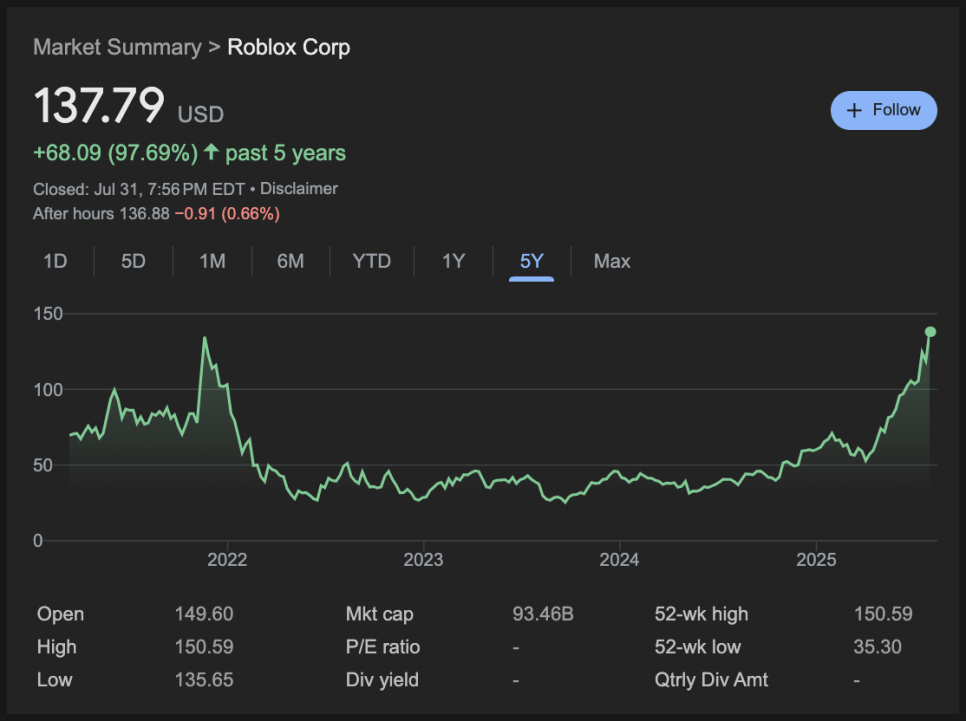
Task: Click the 2024 axis label on chart
Action: (619, 560)
